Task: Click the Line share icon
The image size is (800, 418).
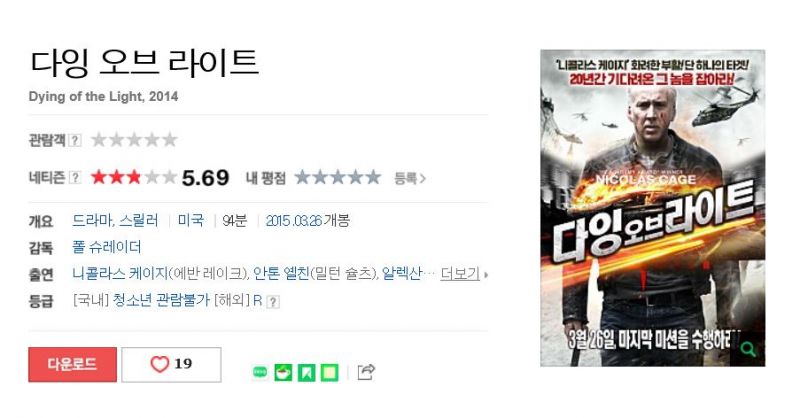Action: tap(260, 373)
